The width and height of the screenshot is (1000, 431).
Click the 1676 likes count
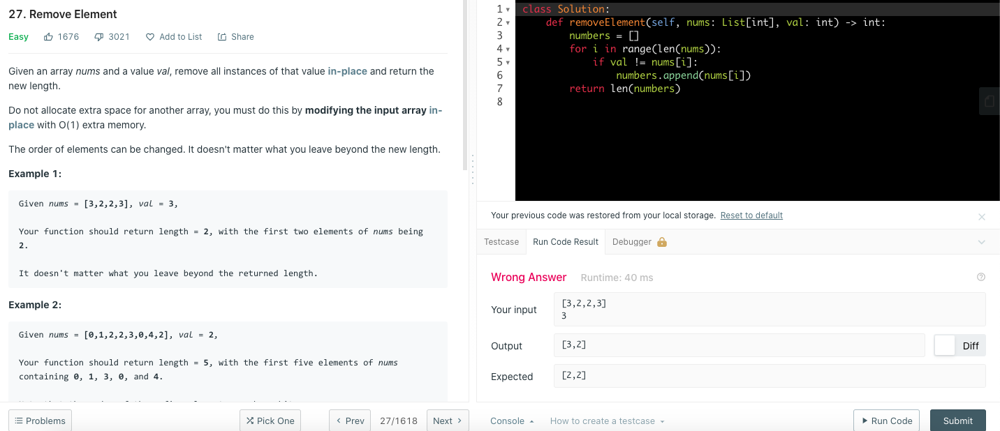(68, 37)
